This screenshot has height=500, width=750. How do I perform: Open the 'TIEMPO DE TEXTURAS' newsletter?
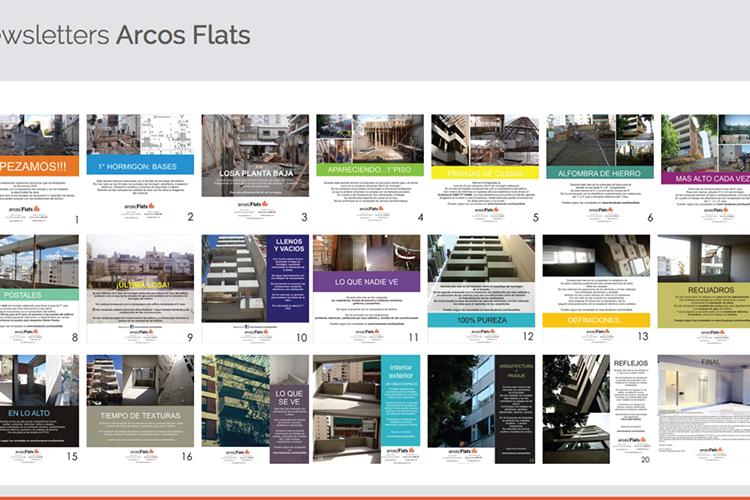[x=140, y=409]
